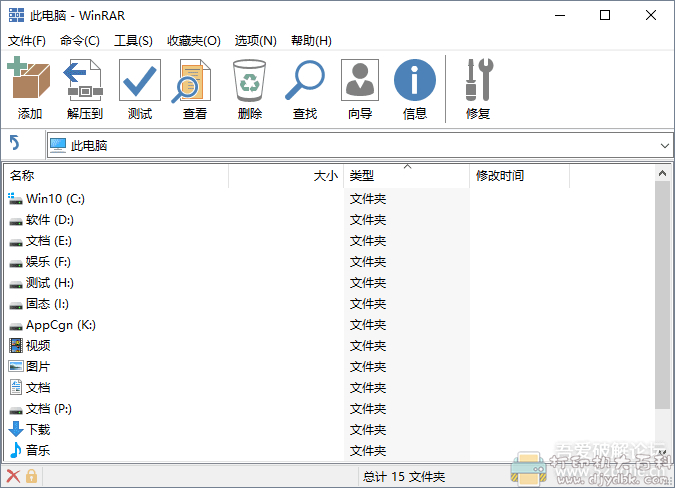
Task: Select the 文档 (E:) row name
Action: click(x=49, y=241)
